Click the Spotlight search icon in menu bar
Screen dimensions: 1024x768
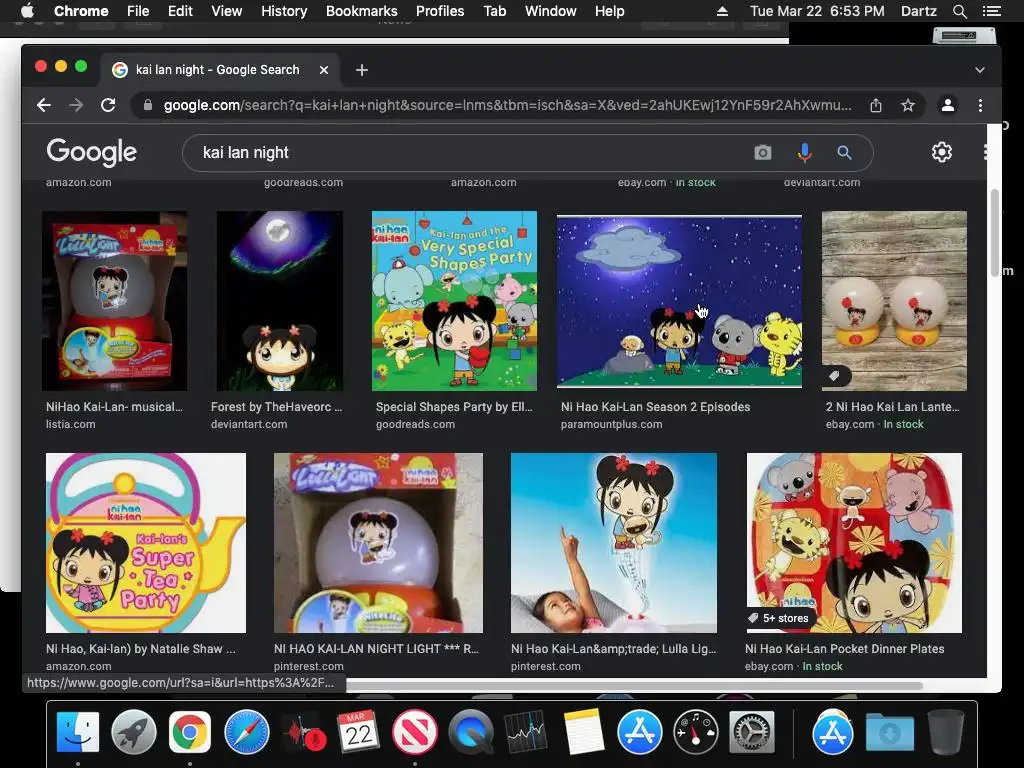pyautogui.click(x=959, y=11)
